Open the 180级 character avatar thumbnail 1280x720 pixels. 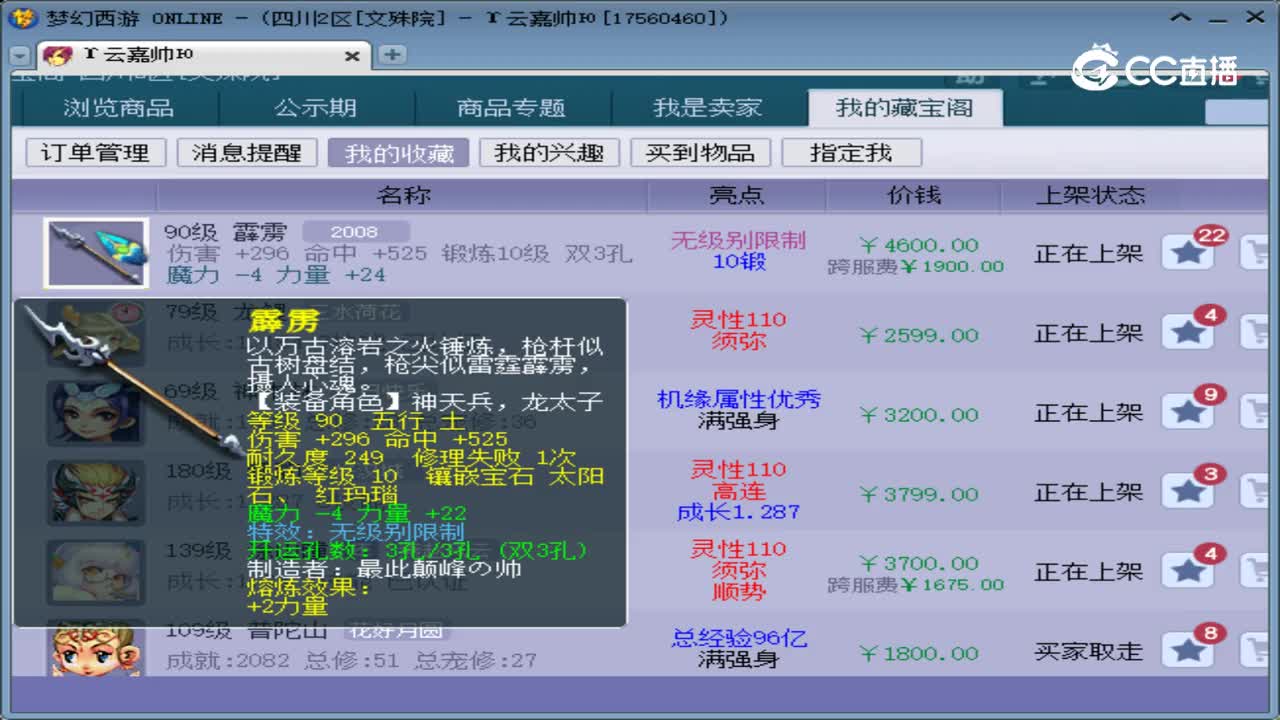(x=96, y=491)
